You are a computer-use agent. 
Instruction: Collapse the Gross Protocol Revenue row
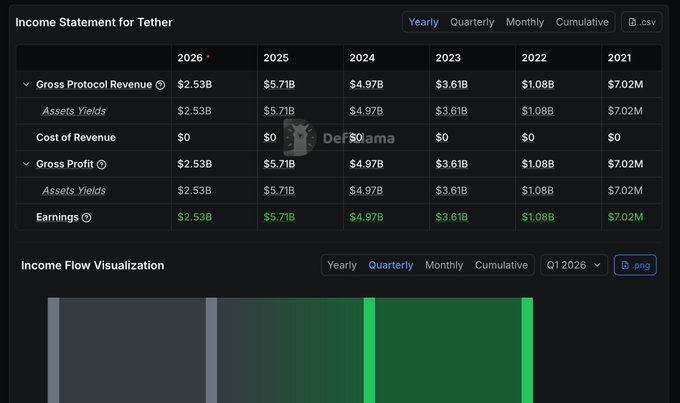pyautogui.click(x=26, y=84)
